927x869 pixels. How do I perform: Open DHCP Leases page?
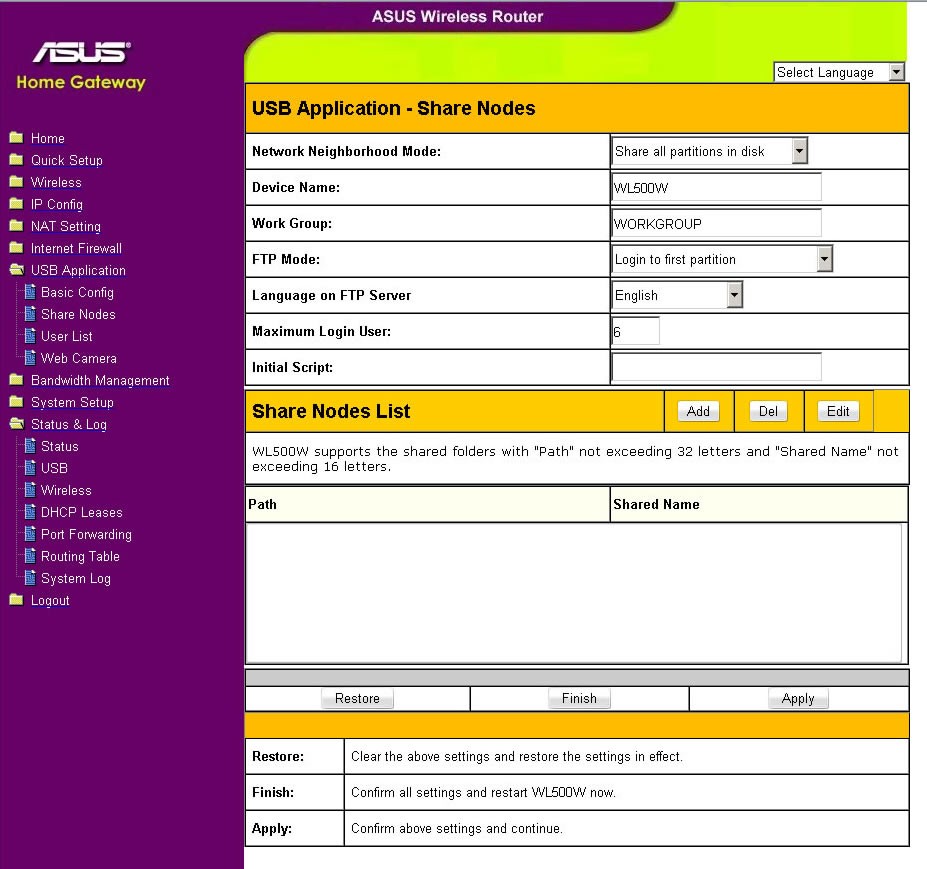82,512
